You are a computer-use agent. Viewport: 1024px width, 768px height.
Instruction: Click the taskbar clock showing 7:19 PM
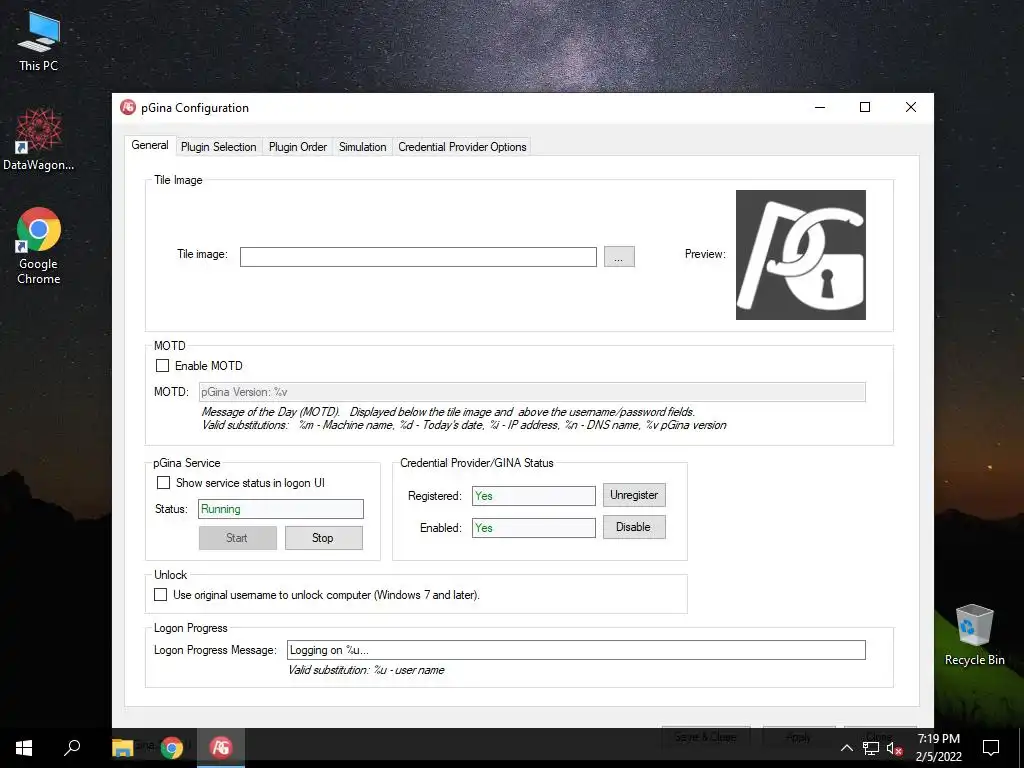tap(938, 748)
